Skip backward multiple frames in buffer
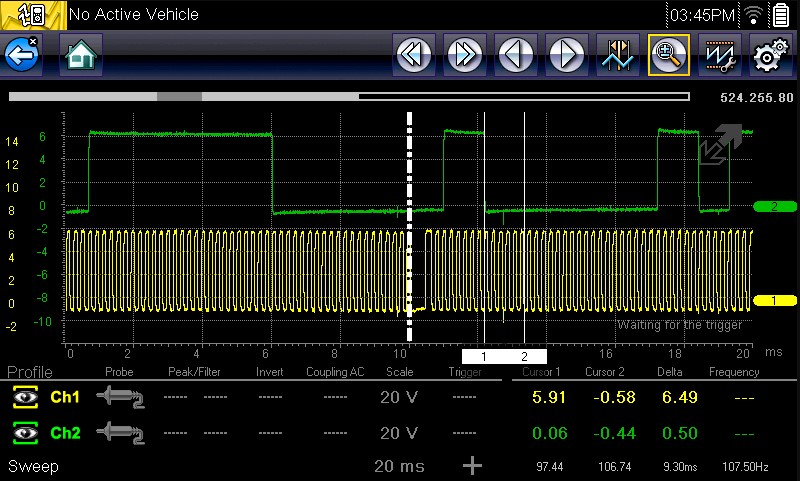The height and width of the screenshot is (481, 800). [x=412, y=55]
